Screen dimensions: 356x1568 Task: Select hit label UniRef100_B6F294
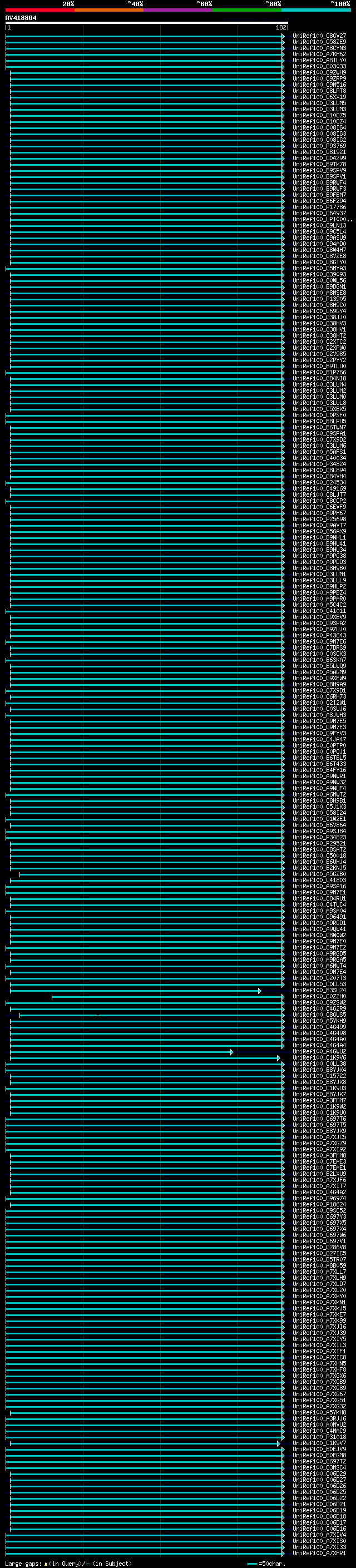[x=319, y=201]
